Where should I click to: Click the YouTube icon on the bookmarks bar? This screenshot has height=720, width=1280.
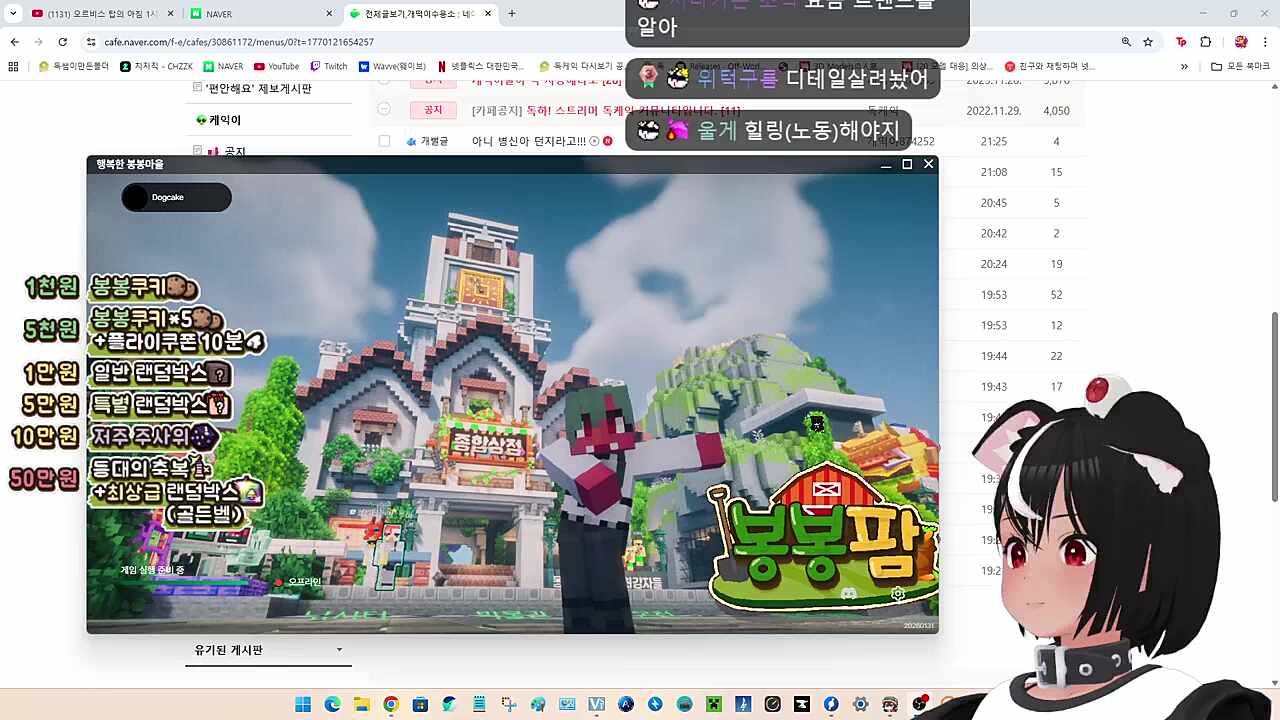[x=259, y=66]
